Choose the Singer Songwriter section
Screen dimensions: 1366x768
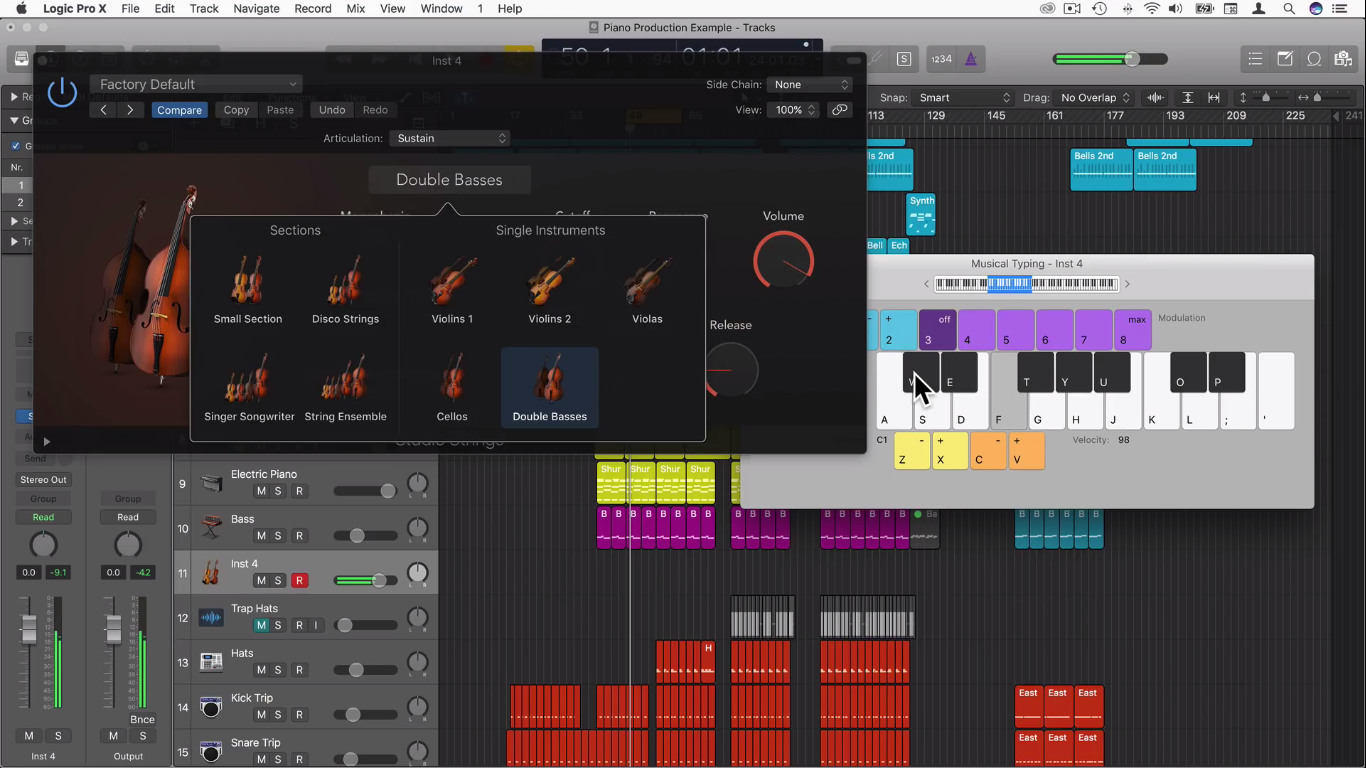click(x=249, y=388)
